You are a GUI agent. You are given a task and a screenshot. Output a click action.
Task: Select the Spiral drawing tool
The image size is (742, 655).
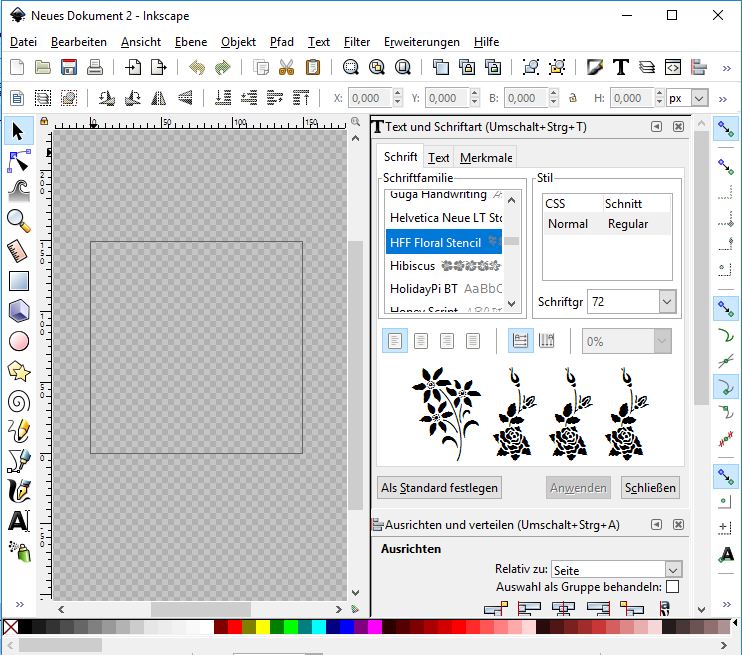18,401
